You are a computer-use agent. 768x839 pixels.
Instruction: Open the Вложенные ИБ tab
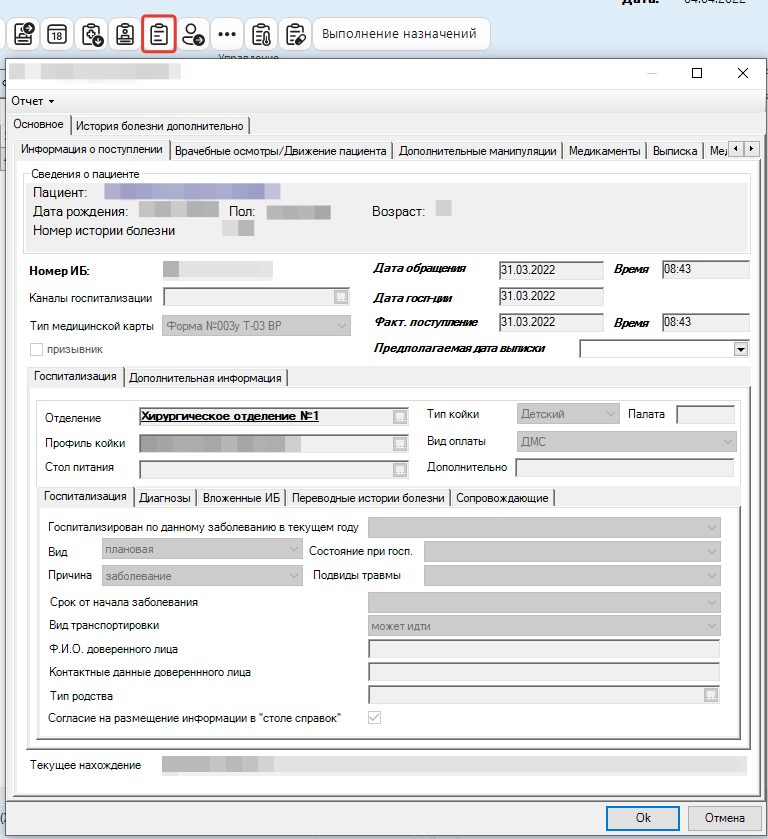[241, 498]
